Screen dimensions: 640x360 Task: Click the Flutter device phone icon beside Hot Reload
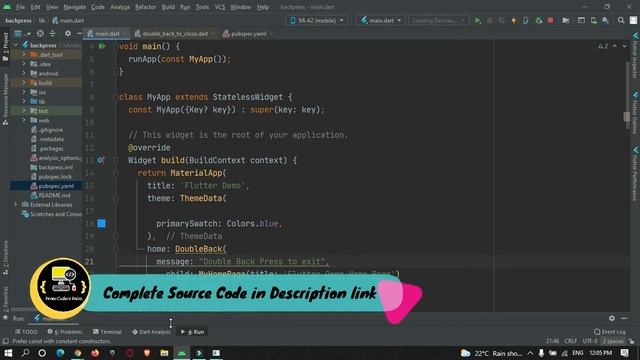(x=526, y=20)
